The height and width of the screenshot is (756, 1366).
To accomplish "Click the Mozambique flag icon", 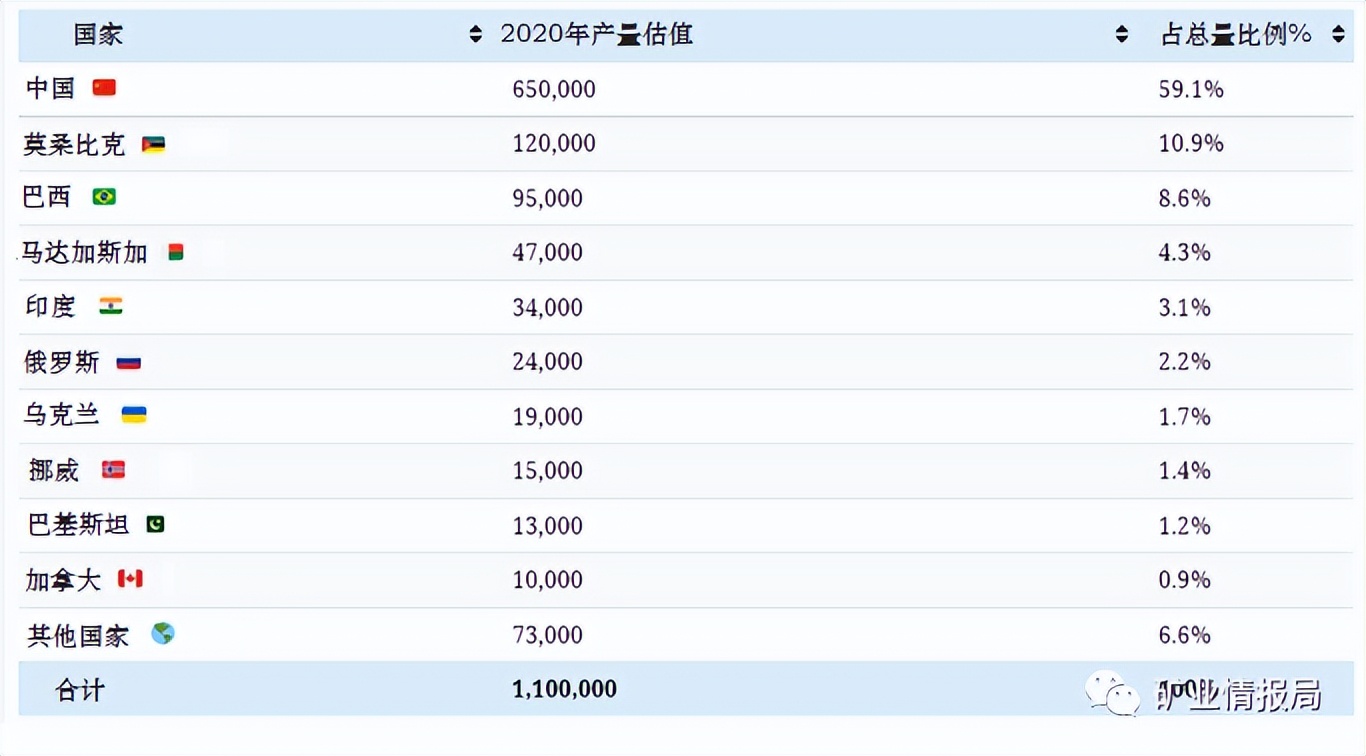I will 153,144.
